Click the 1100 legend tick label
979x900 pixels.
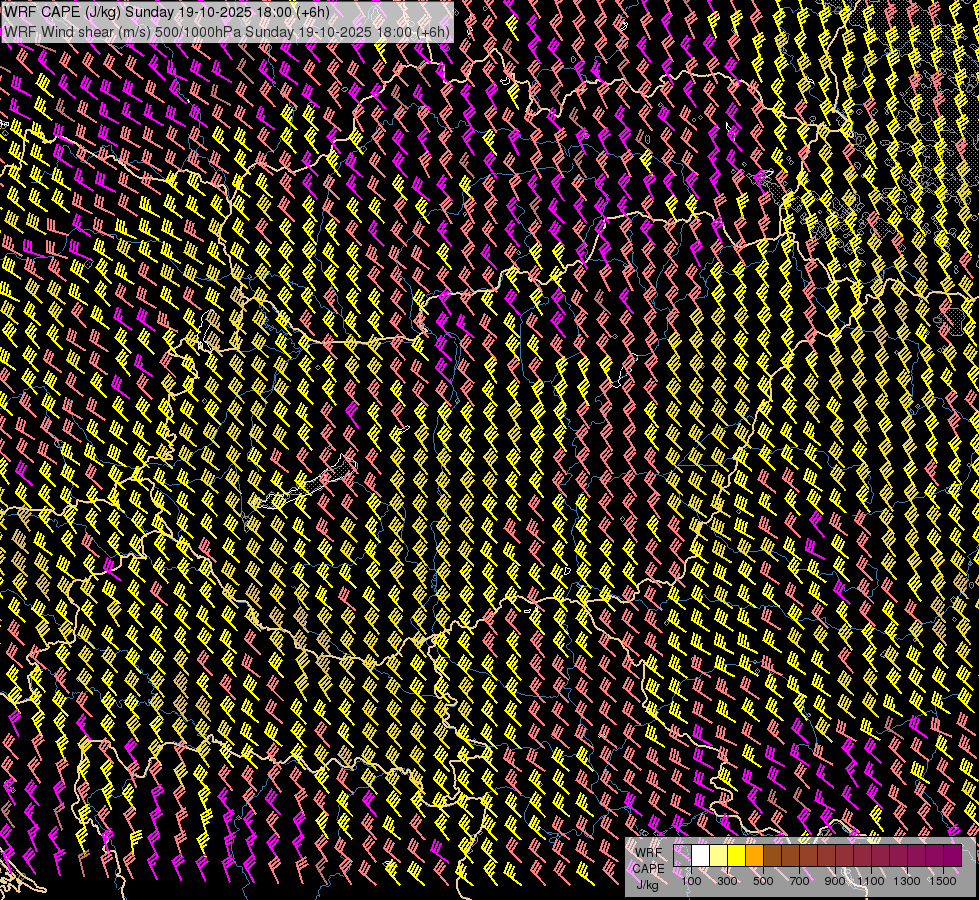870,881
